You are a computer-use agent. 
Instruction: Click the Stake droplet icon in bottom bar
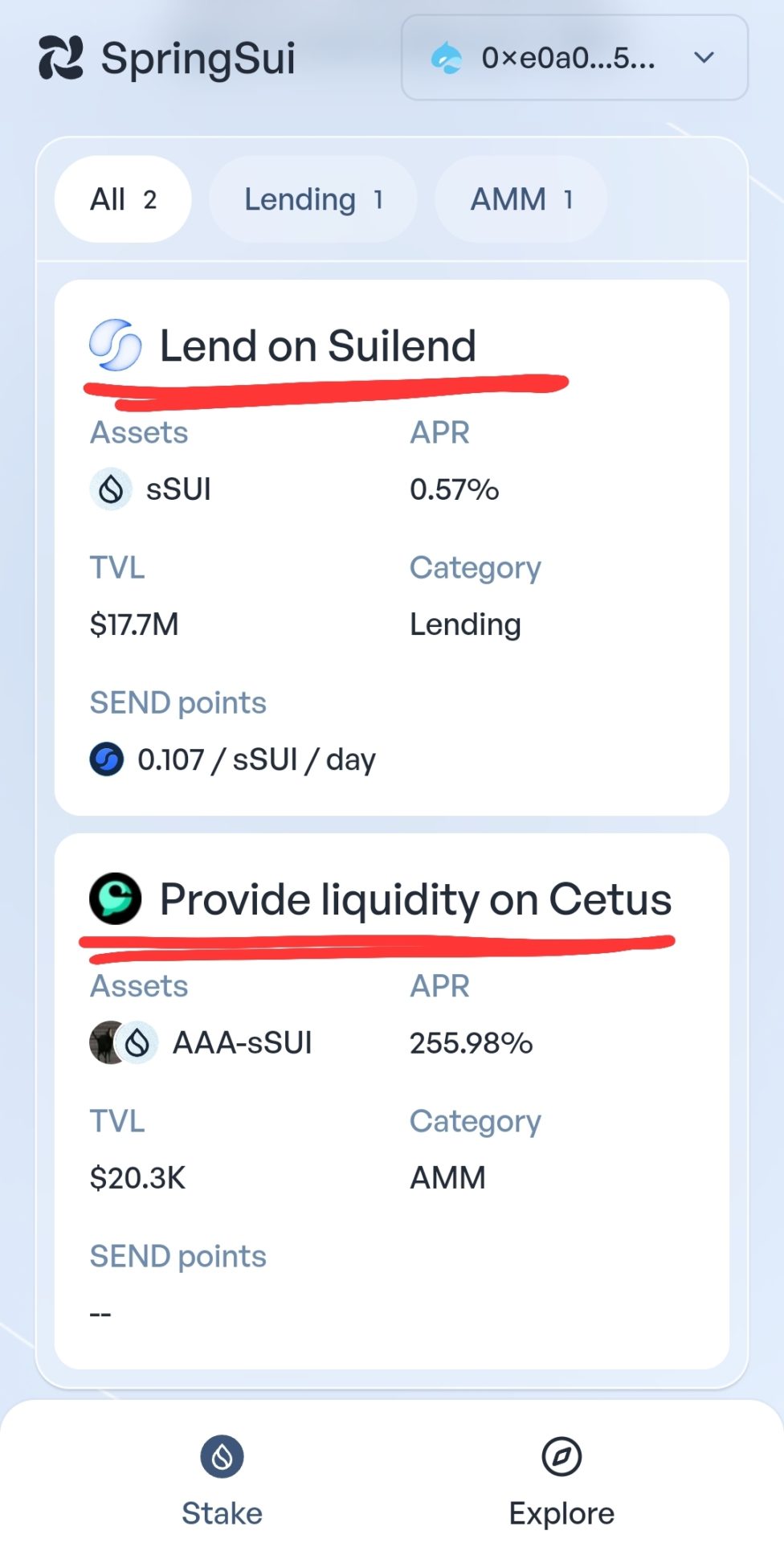222,1456
